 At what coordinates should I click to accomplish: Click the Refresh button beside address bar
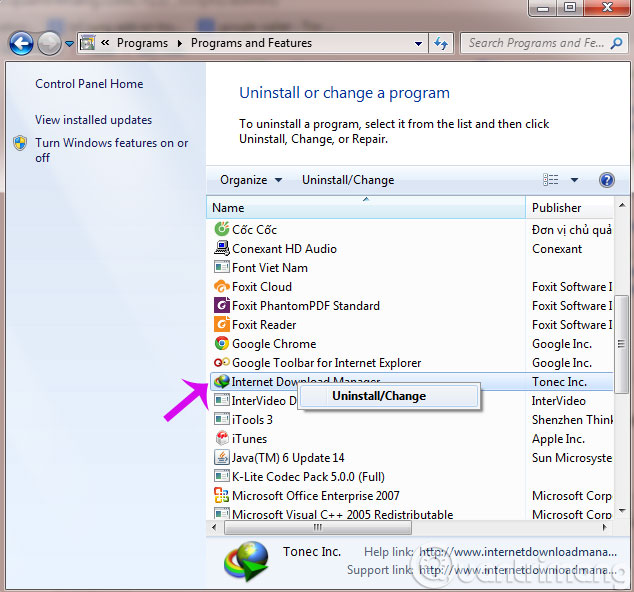[x=441, y=43]
